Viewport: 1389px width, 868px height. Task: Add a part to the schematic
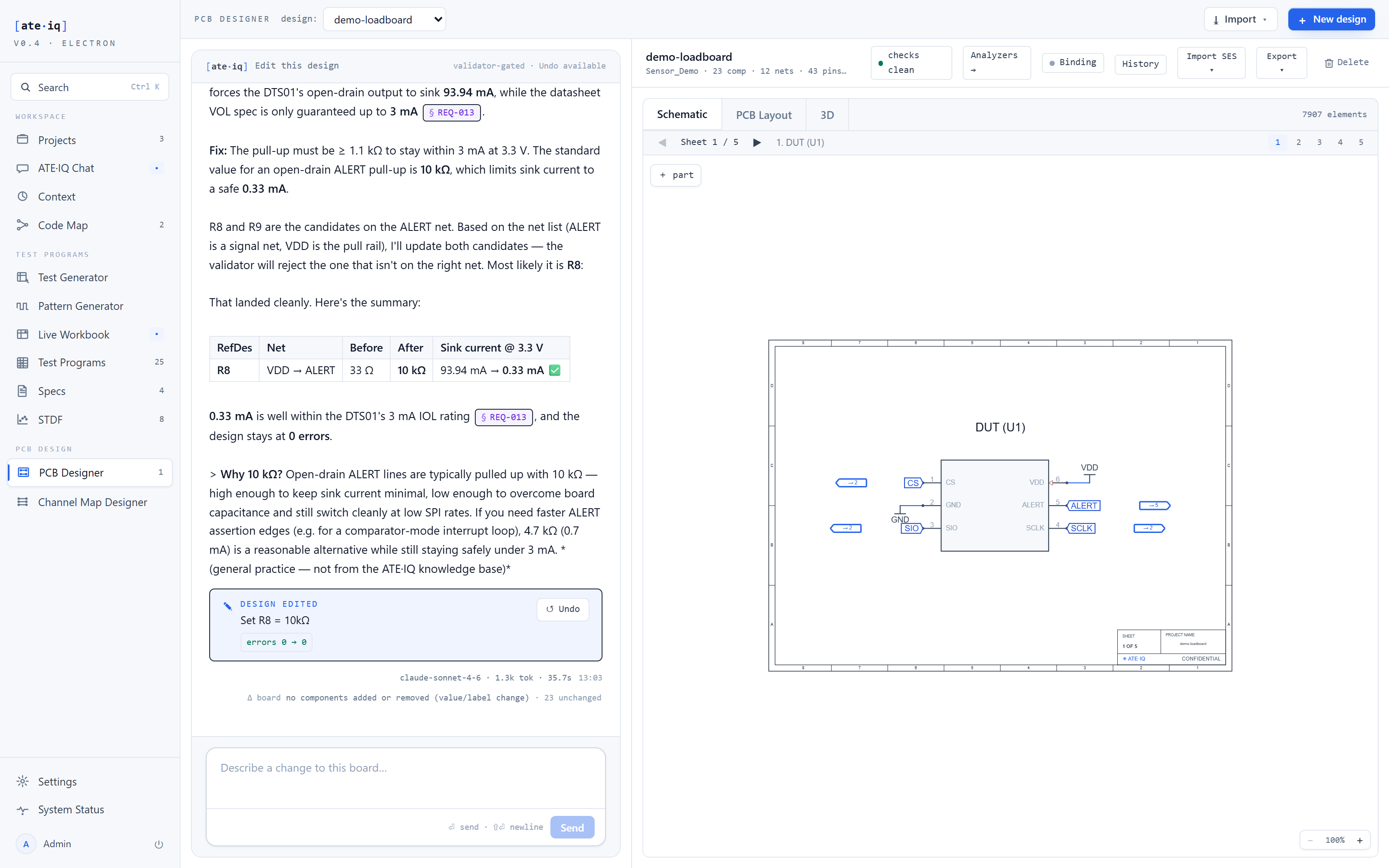675,175
